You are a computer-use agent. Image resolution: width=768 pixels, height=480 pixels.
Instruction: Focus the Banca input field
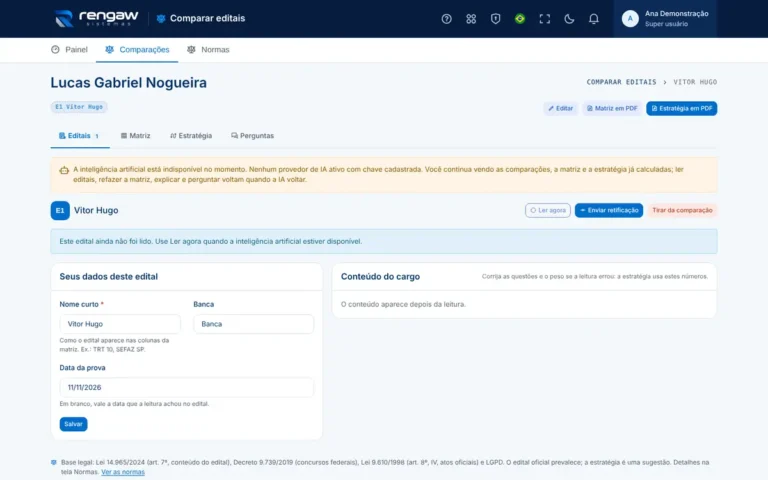254,324
